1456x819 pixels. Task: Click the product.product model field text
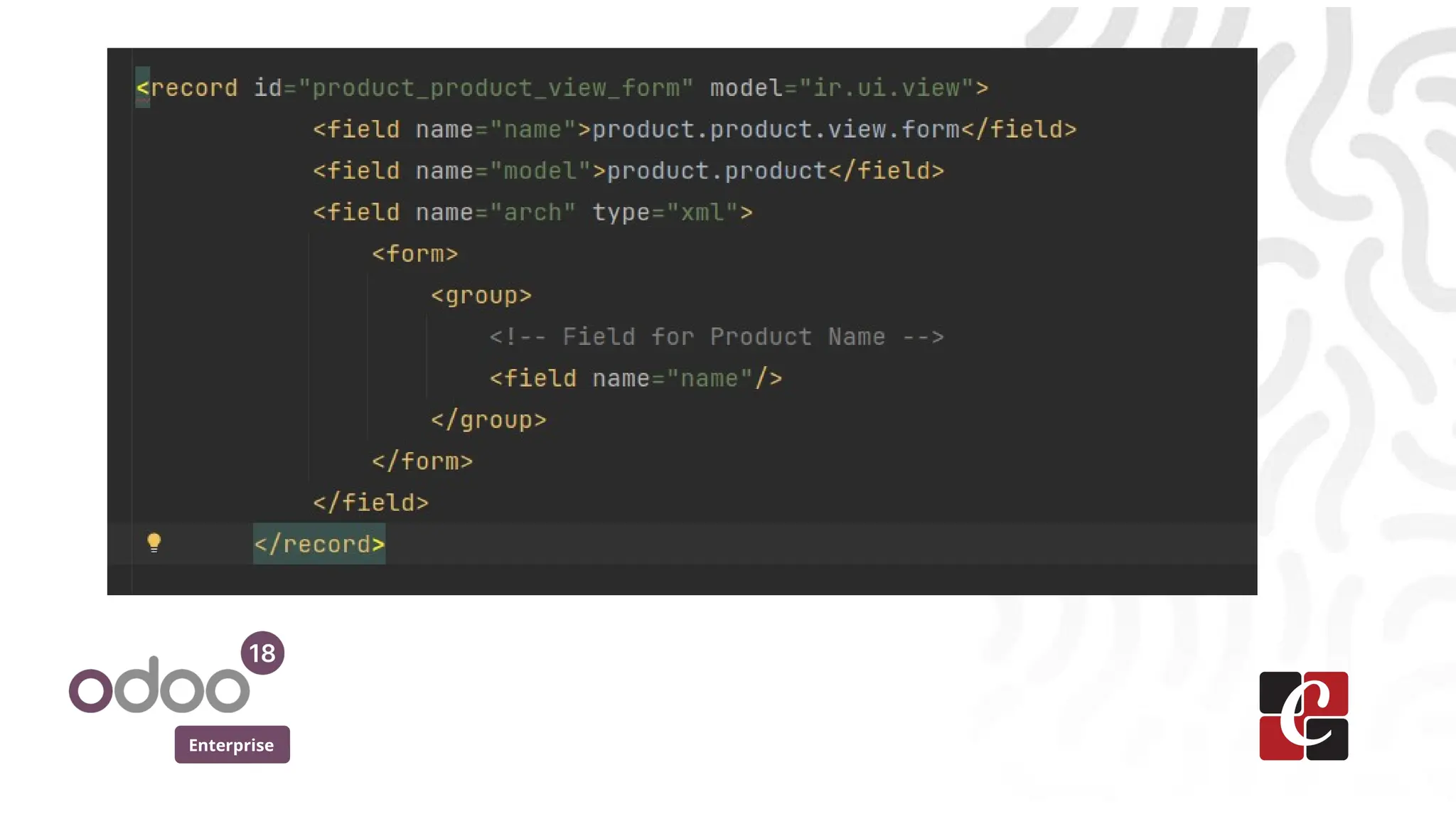pos(716,171)
